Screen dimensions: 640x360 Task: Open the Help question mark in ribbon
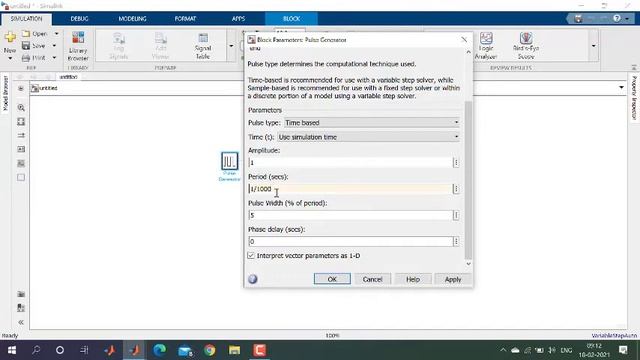pos(617,18)
